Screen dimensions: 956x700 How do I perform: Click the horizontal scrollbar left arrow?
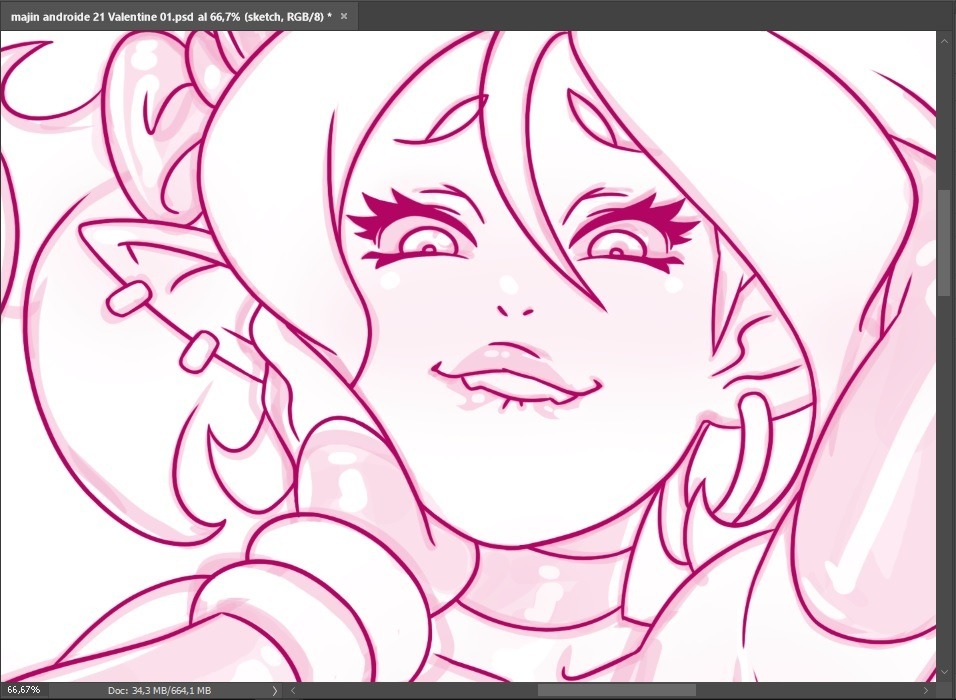(293, 690)
